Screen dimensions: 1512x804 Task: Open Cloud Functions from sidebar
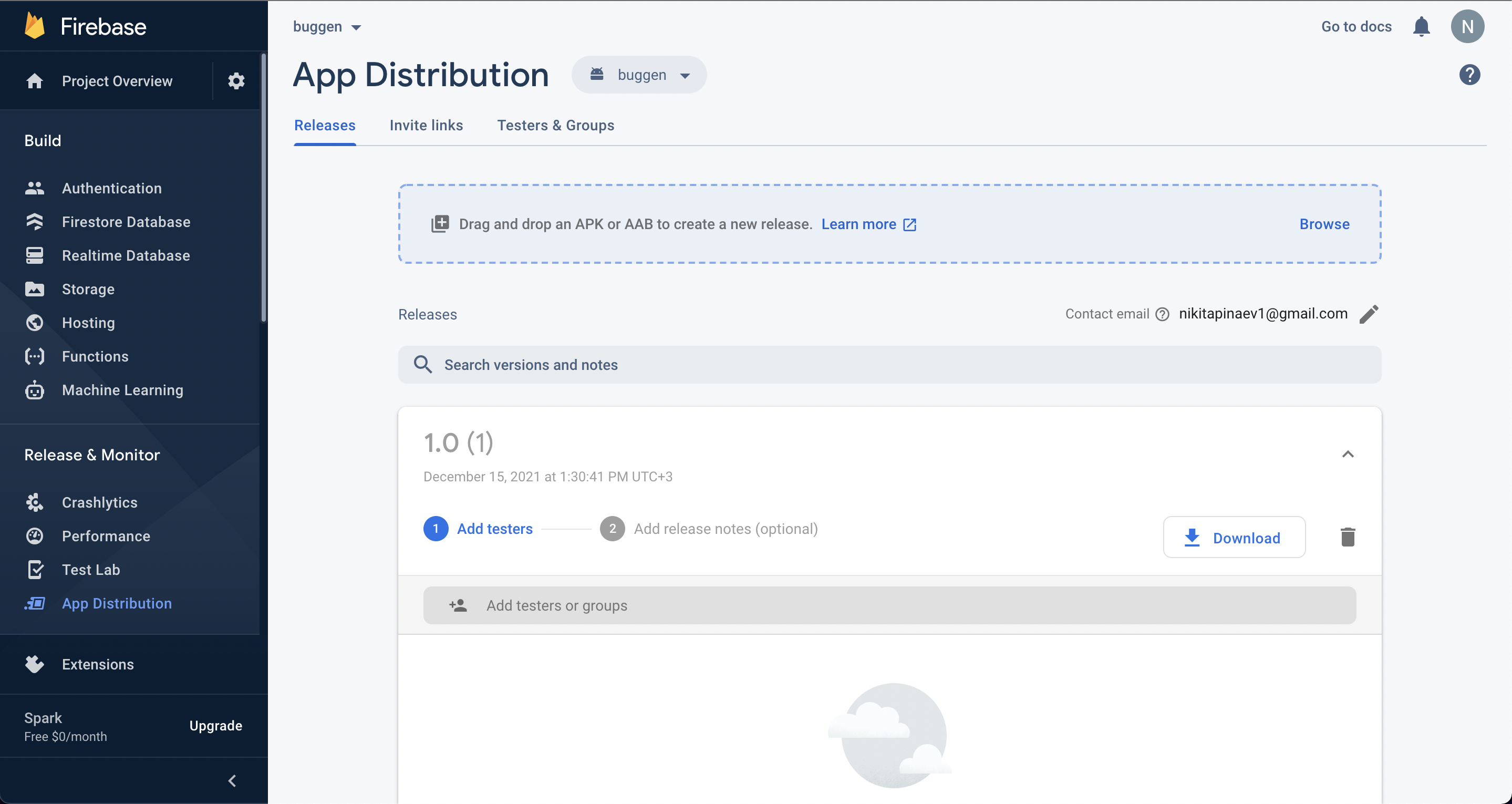(95, 356)
